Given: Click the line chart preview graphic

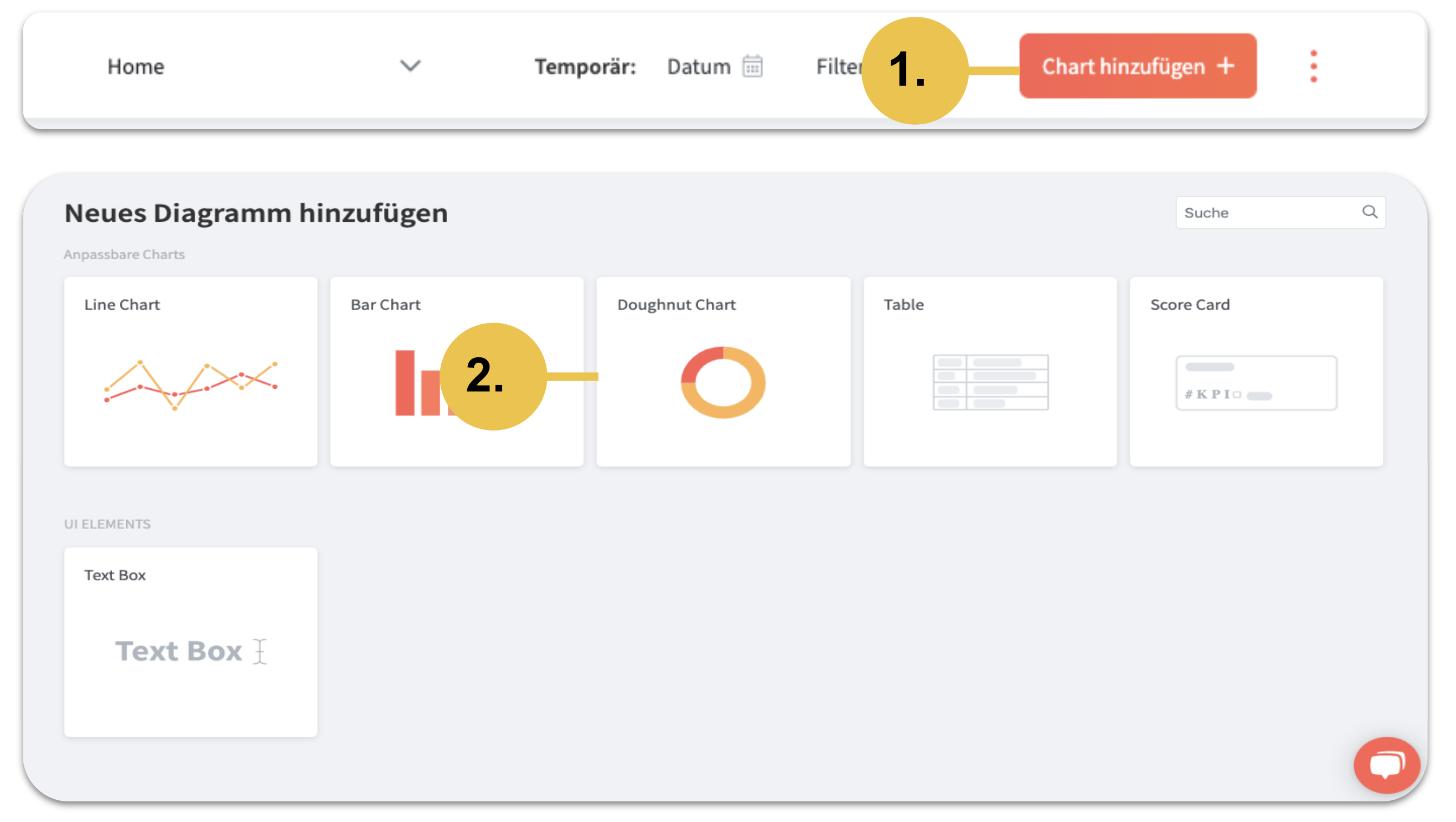Looking at the screenshot, I should 190,384.
